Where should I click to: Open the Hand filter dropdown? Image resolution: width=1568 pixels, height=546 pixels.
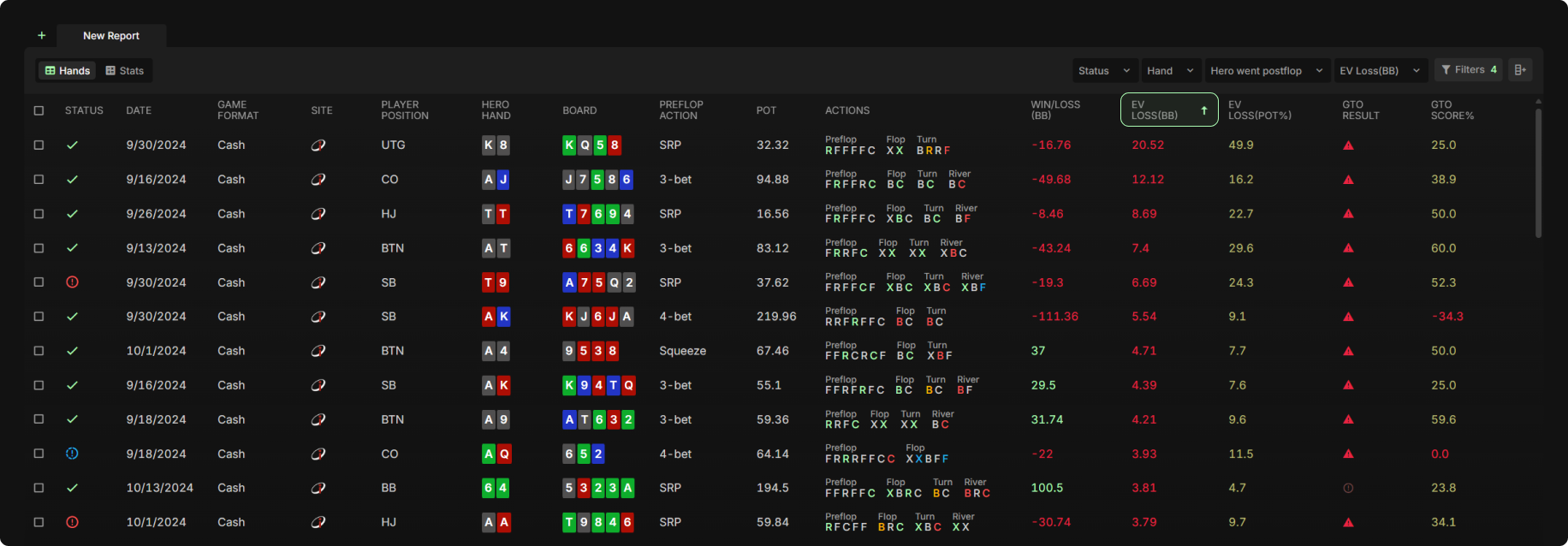click(1171, 71)
